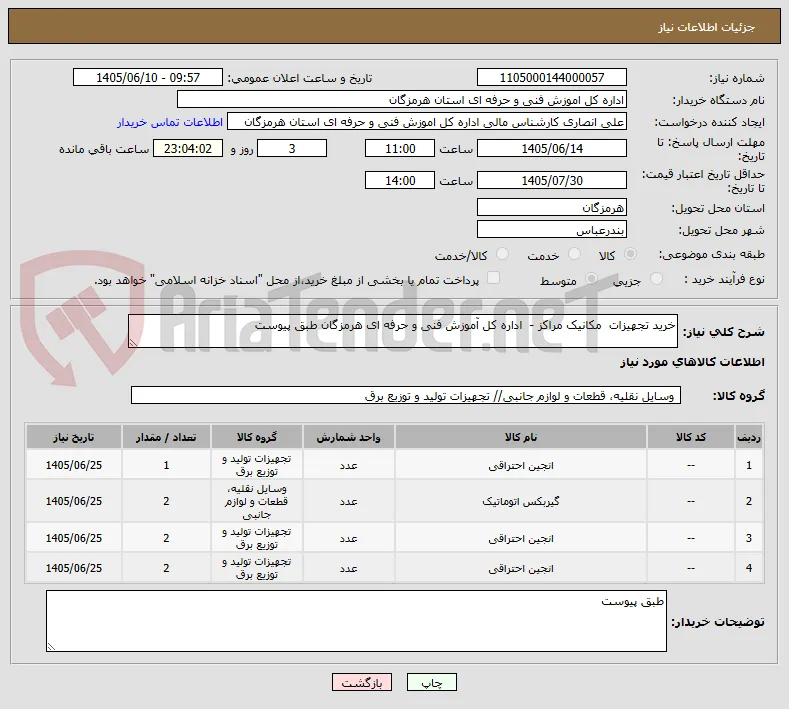This screenshot has width=789, height=709.
Task: Click the request creator name field
Action: tap(427, 122)
